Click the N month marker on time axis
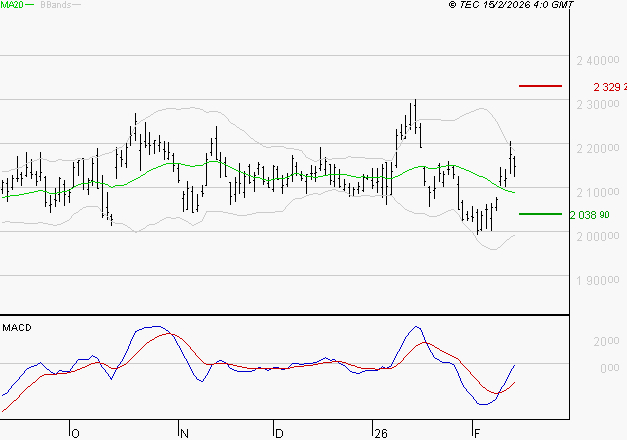The height and width of the screenshot is (440, 627). pos(184,434)
